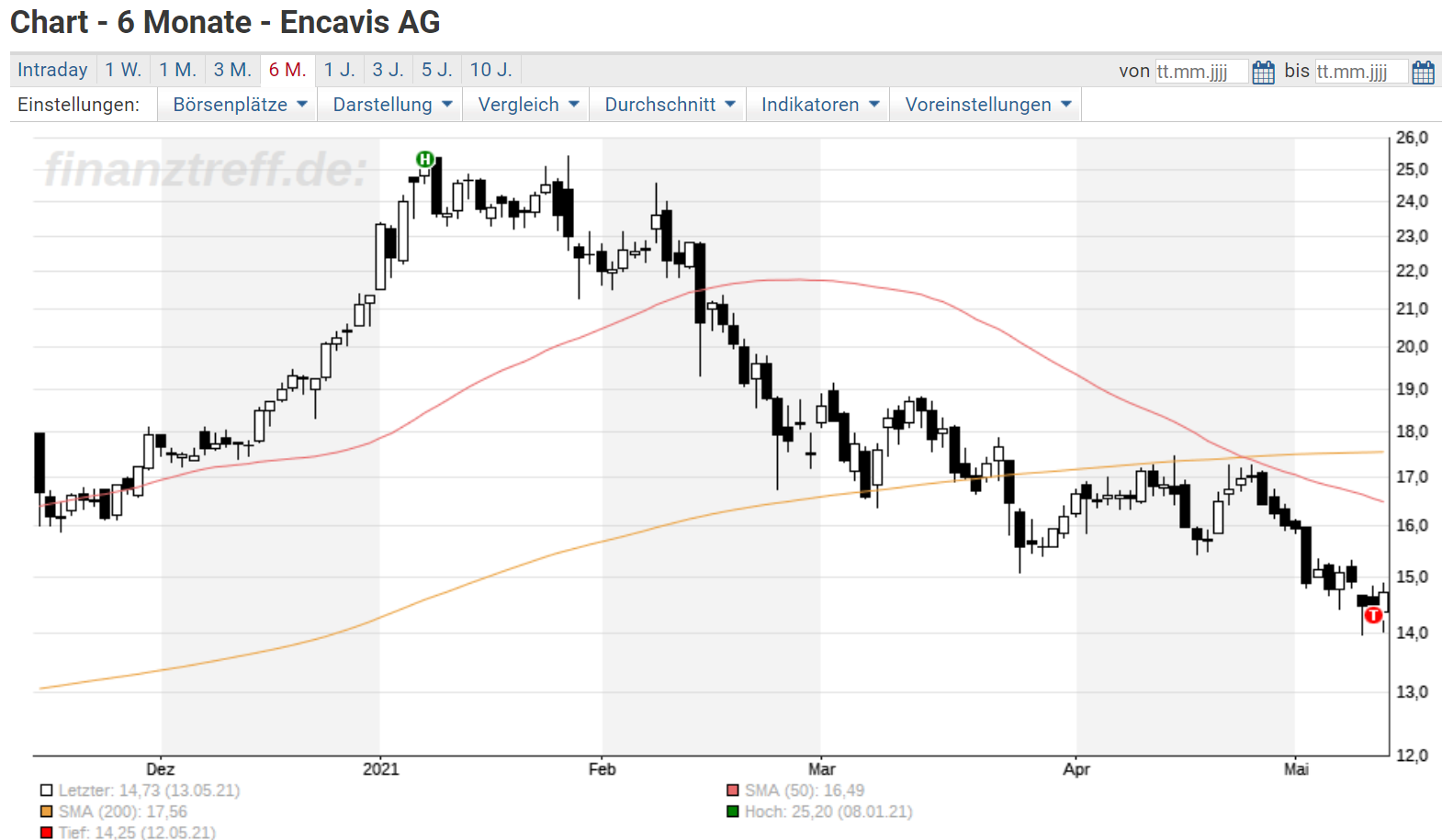
Task: Click the 'Tief: 14,25 (12.05.21)' legend text
Action: tap(137, 832)
